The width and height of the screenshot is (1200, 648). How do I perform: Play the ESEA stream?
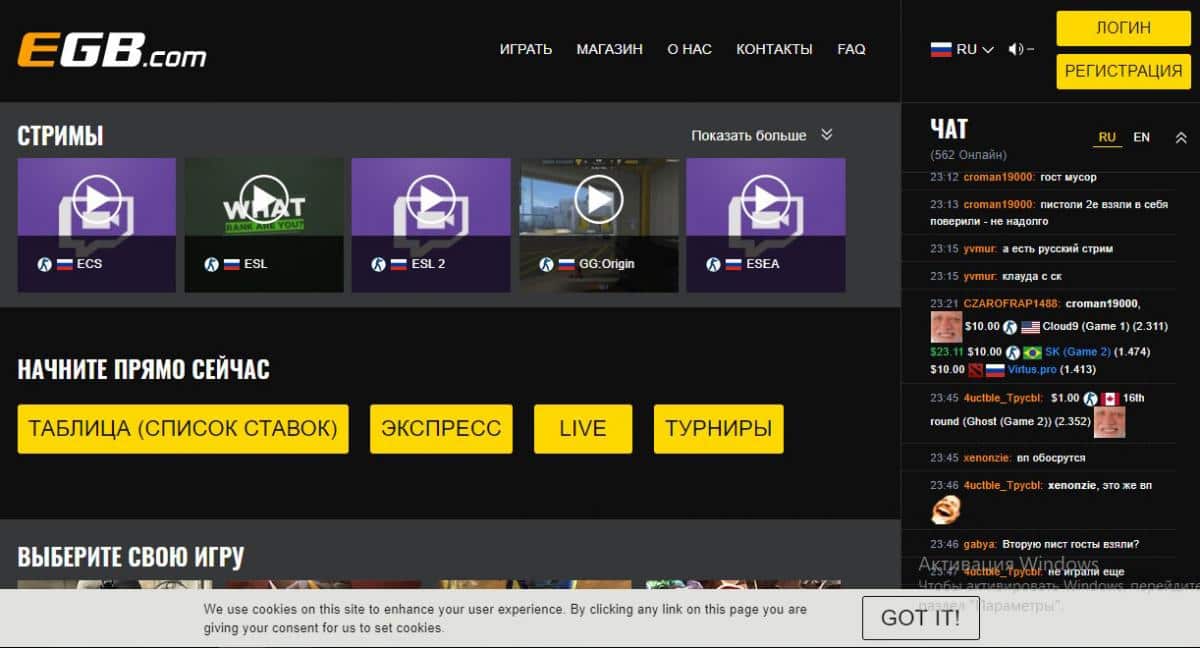pos(765,201)
